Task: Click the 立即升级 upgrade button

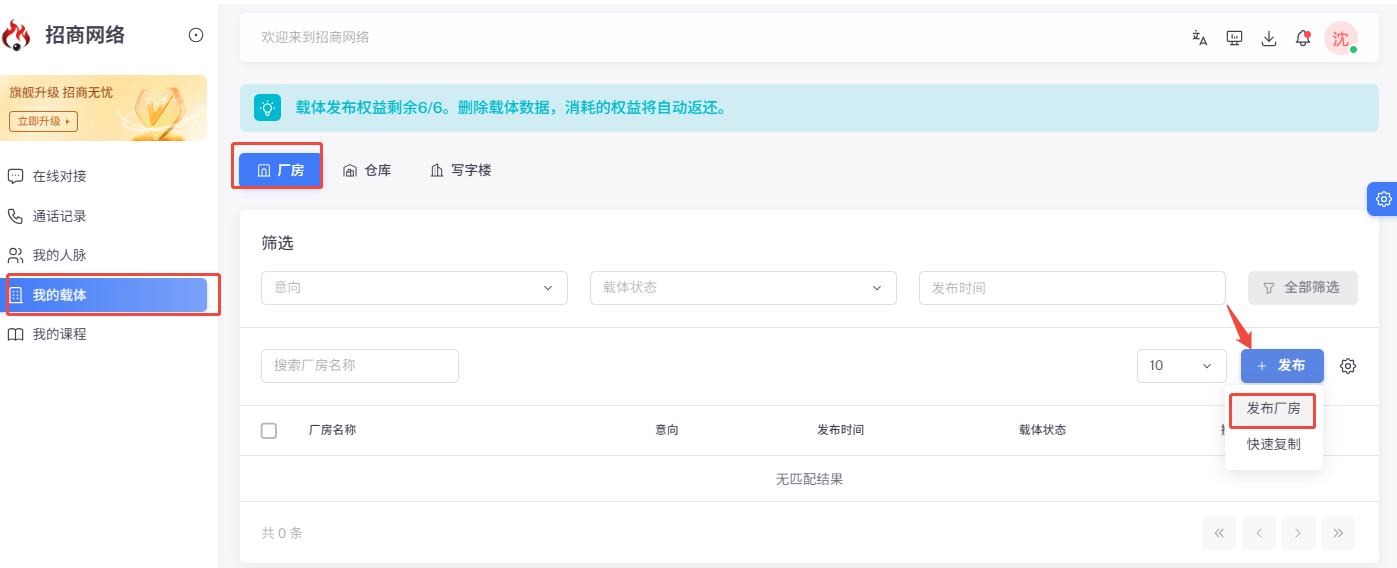Action: click(44, 122)
